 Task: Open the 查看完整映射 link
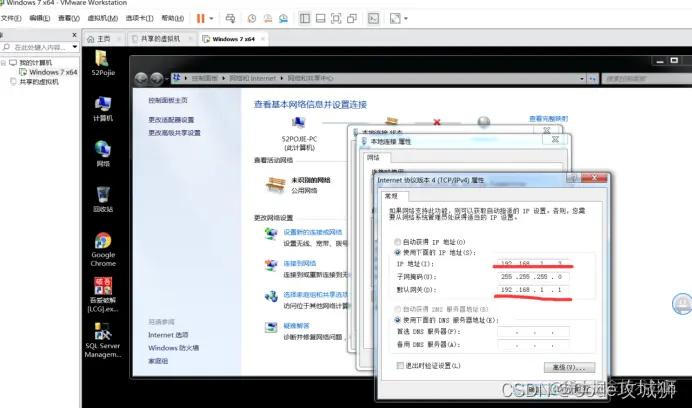[x=549, y=119]
